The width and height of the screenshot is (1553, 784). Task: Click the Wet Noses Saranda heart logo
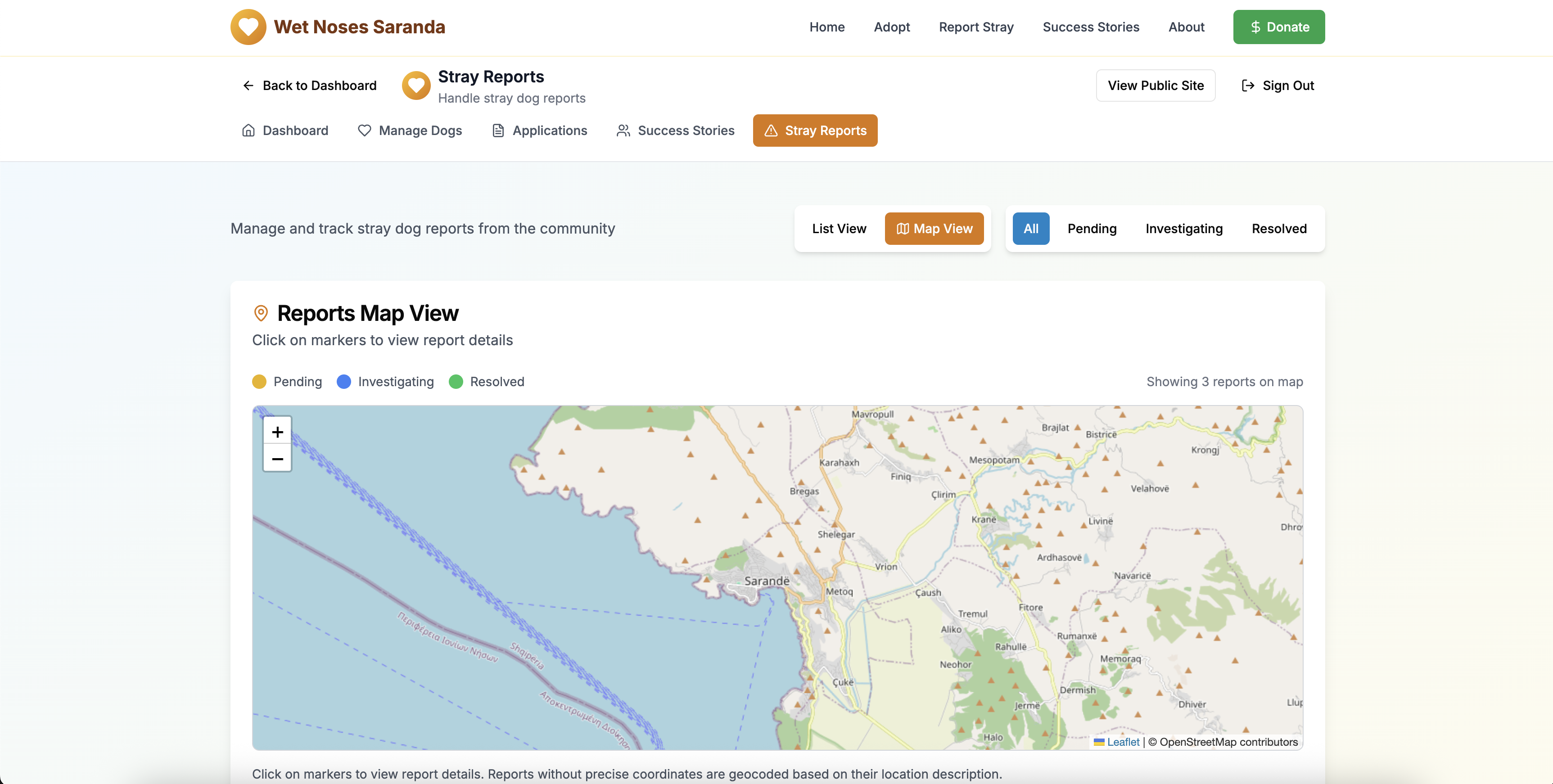coord(248,27)
